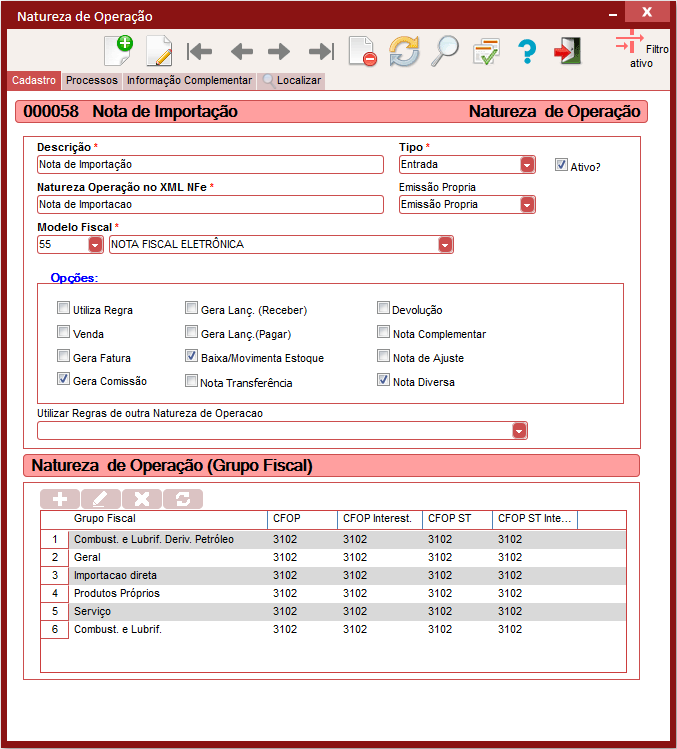Check the Nota Transferência option
677x749 pixels.
point(191,381)
